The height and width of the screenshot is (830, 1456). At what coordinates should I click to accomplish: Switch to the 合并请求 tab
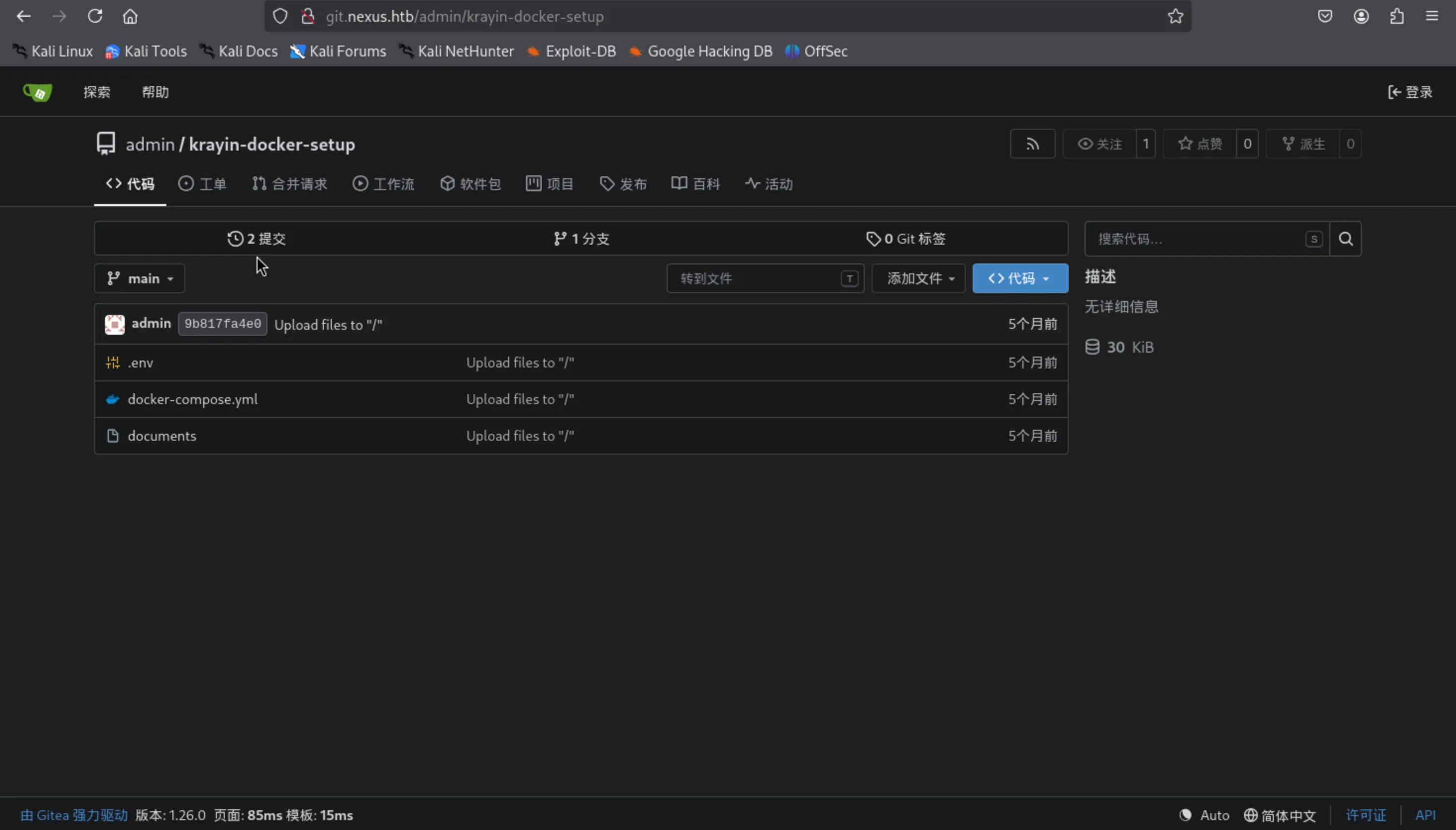(x=290, y=184)
